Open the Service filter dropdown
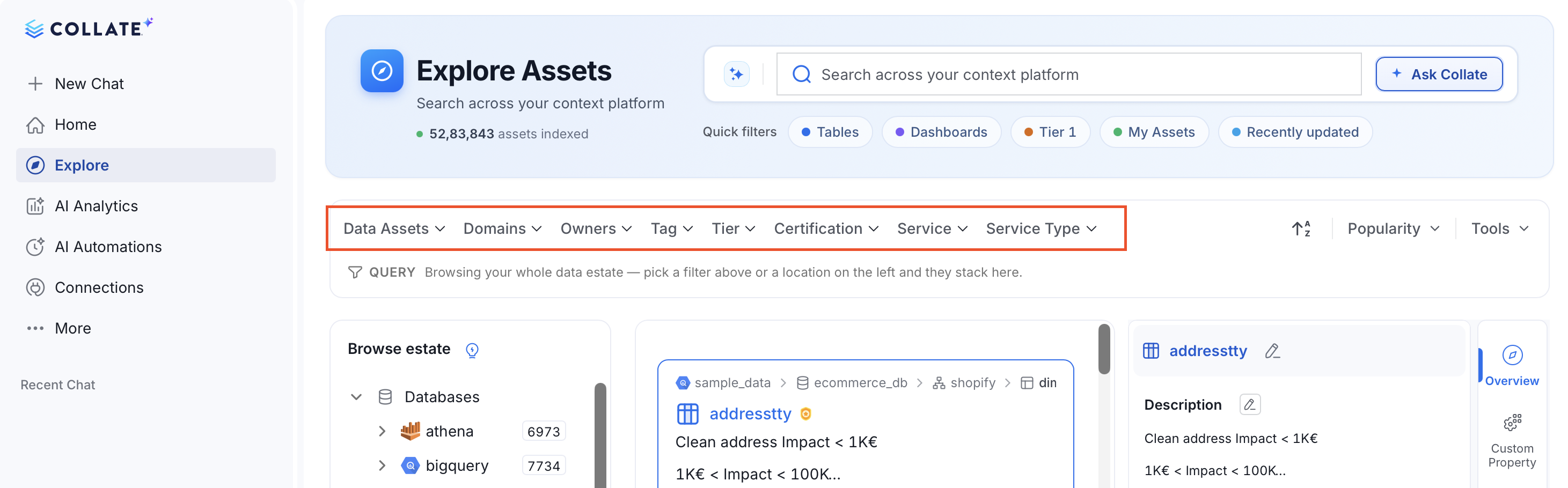1568x488 pixels. (x=932, y=229)
